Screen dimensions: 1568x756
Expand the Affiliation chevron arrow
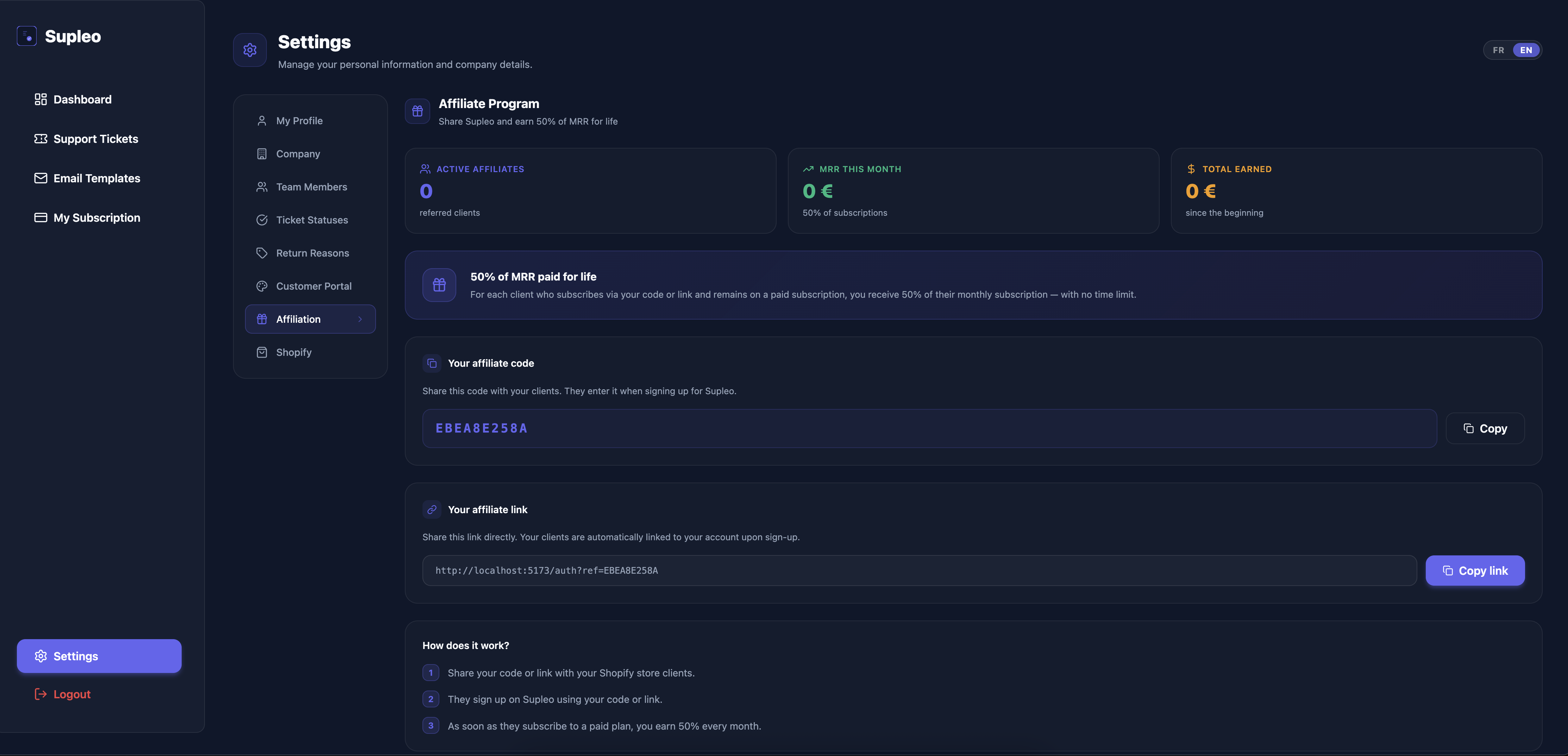click(x=360, y=320)
